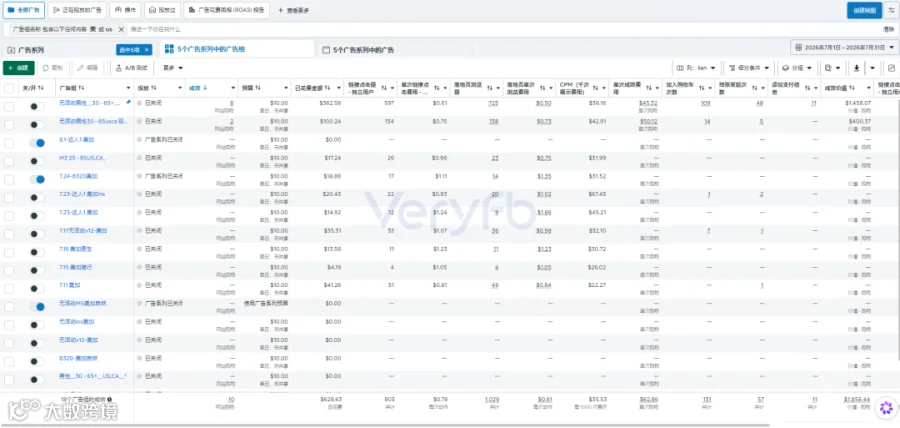The height and width of the screenshot is (428, 900).
Task: Open the 广告花费回报 (ROAS) 报告 tab
Action: click(227, 10)
